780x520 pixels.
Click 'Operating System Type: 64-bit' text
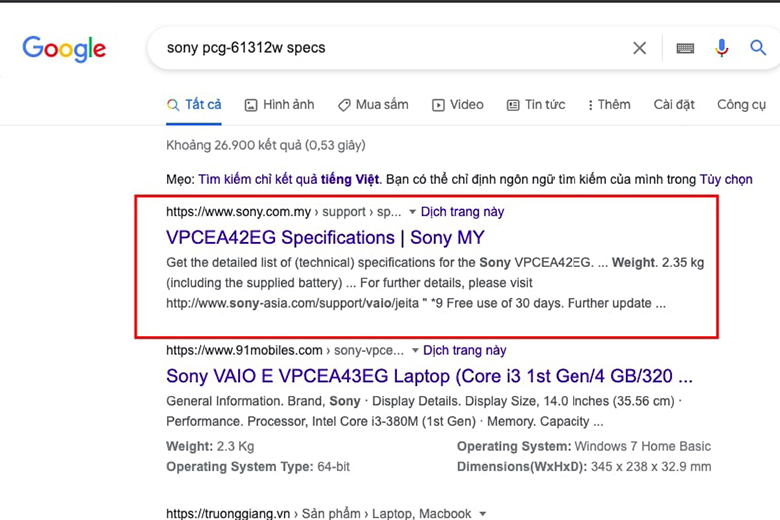(258, 467)
